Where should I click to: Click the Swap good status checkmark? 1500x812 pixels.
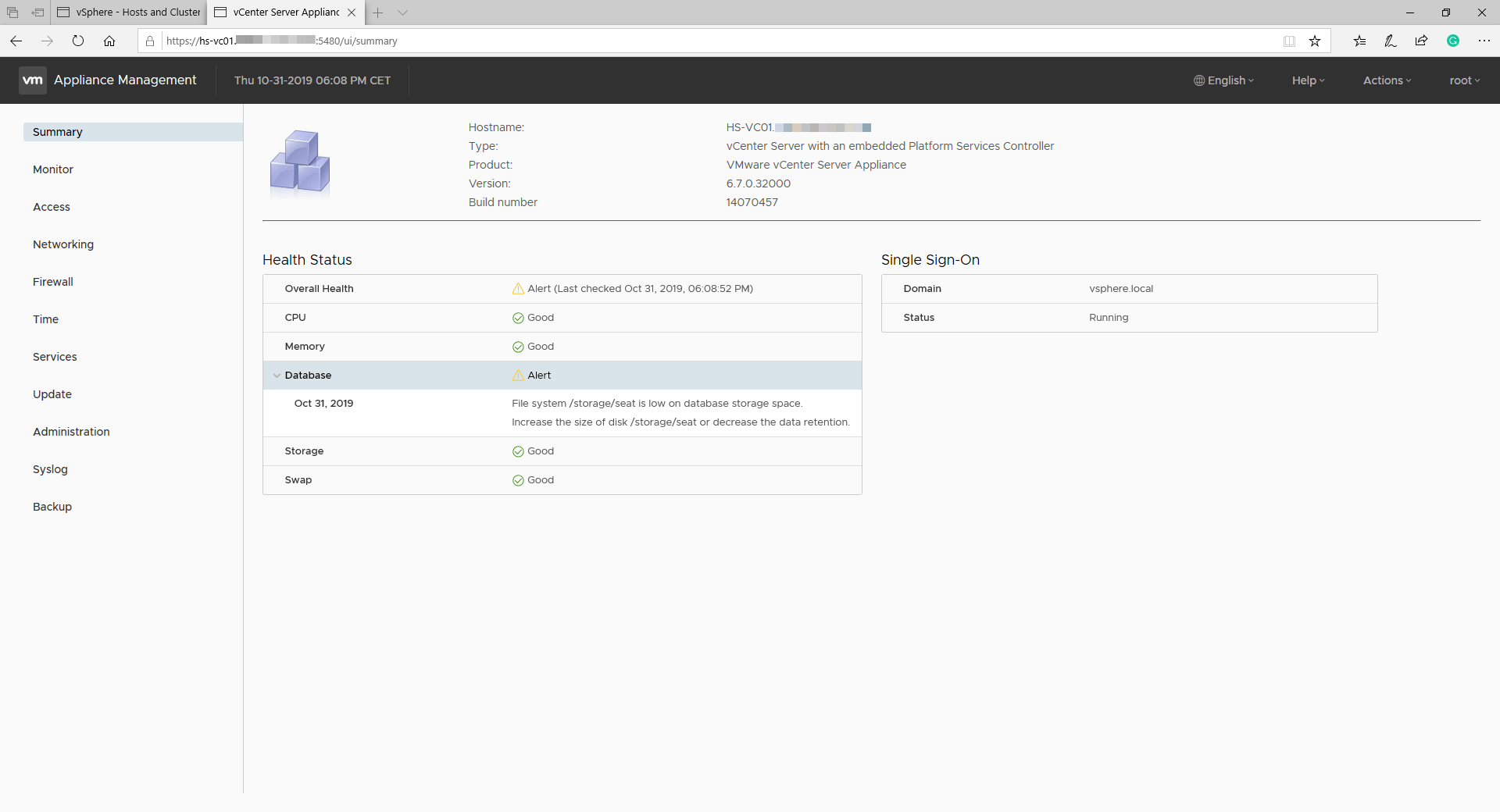coord(518,480)
